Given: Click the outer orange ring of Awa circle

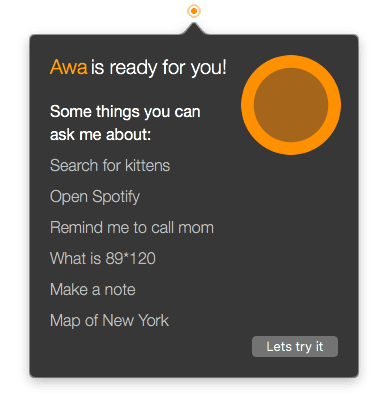Looking at the screenshot, I should pos(291,61).
